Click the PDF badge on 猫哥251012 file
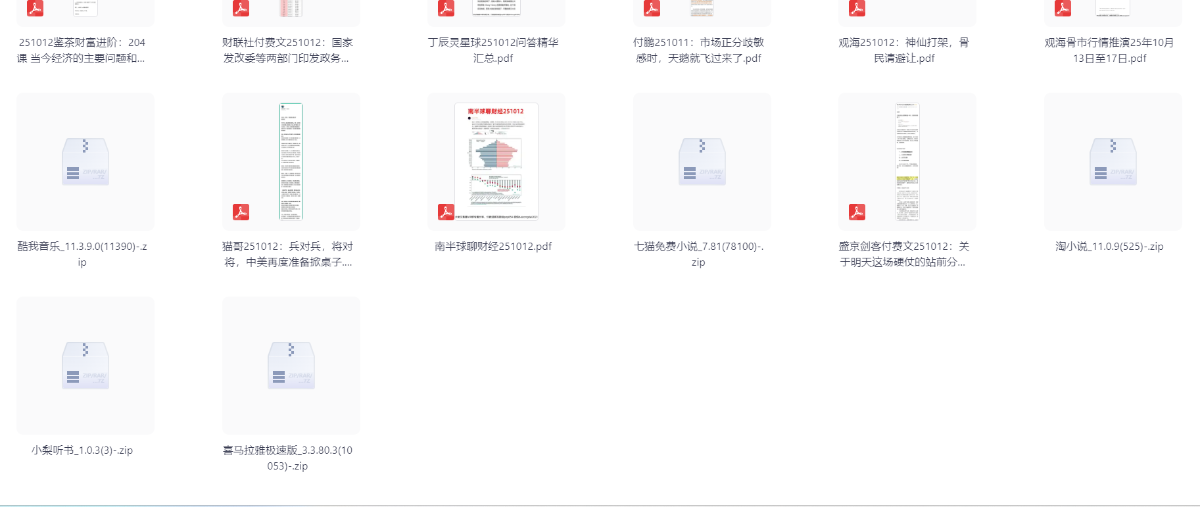Screen dimensions: 1200x507 tap(241, 211)
